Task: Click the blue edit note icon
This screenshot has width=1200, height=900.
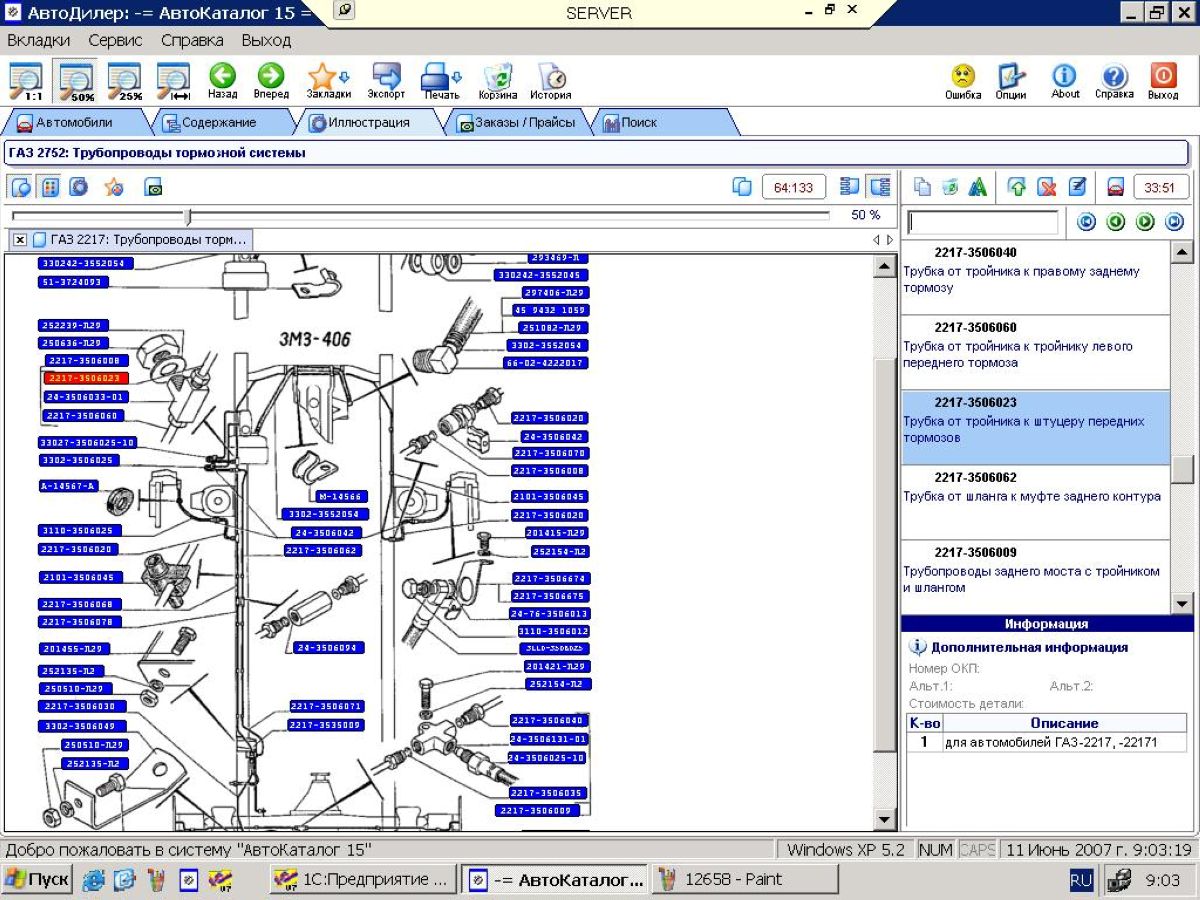Action: click(x=1077, y=187)
